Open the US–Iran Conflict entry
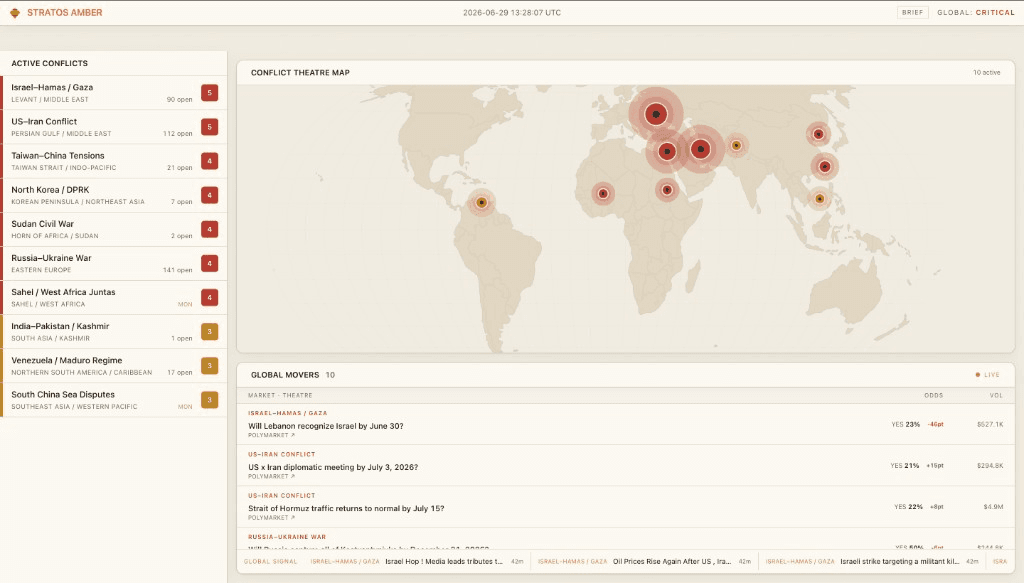 (x=114, y=127)
